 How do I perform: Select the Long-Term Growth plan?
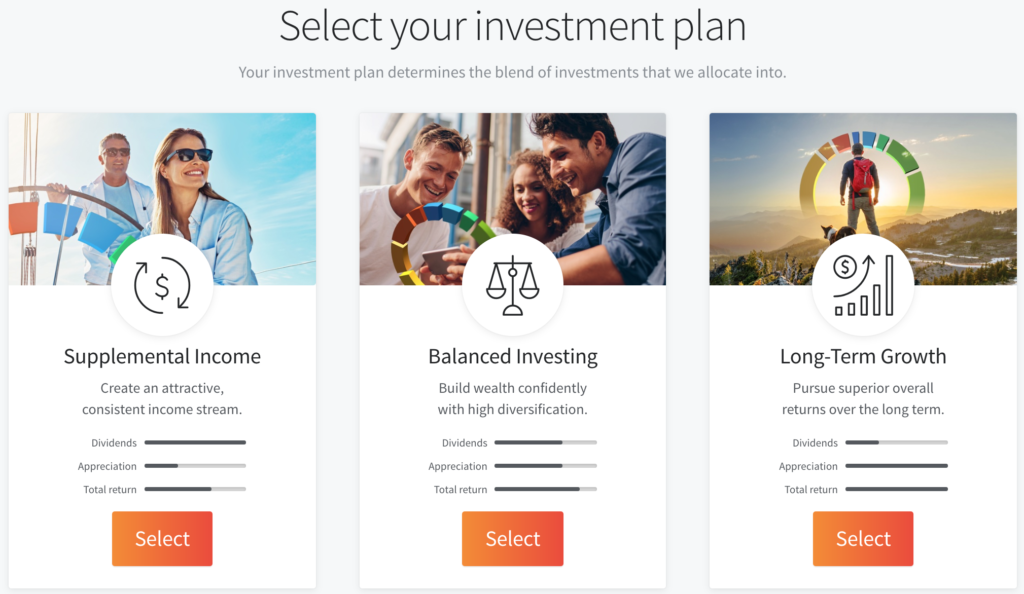tap(863, 539)
